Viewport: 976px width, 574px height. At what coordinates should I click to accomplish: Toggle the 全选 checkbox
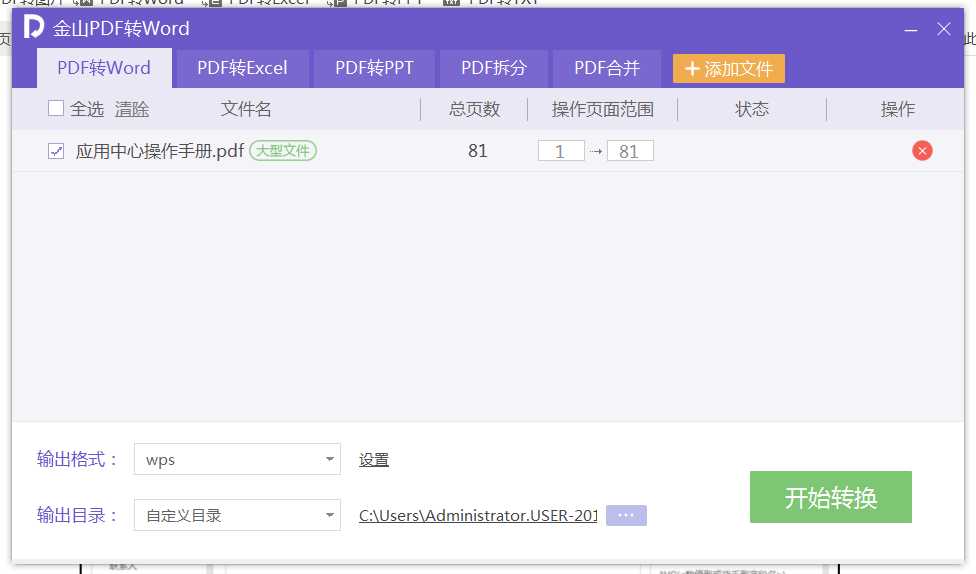pyautogui.click(x=56, y=109)
